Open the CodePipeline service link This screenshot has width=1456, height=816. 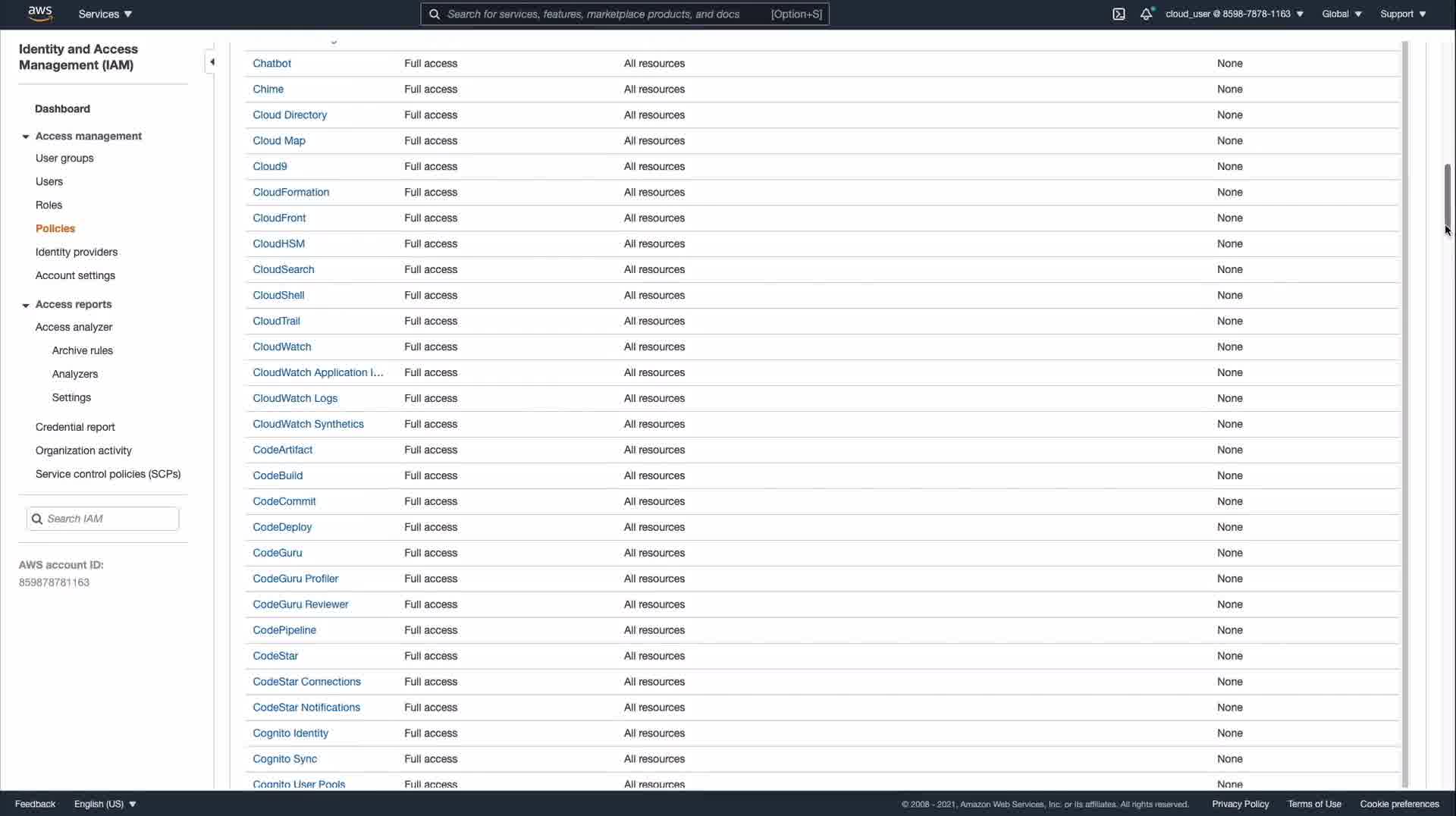(284, 631)
